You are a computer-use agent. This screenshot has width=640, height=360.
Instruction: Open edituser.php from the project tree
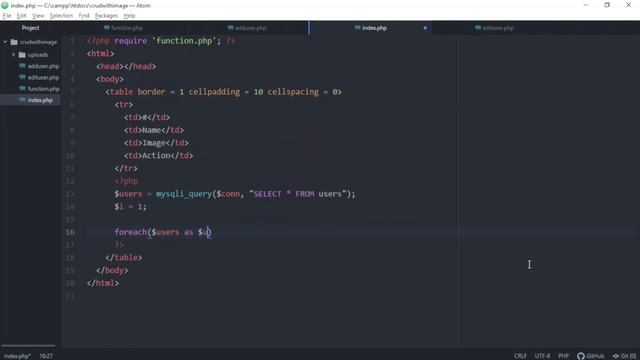click(43, 77)
